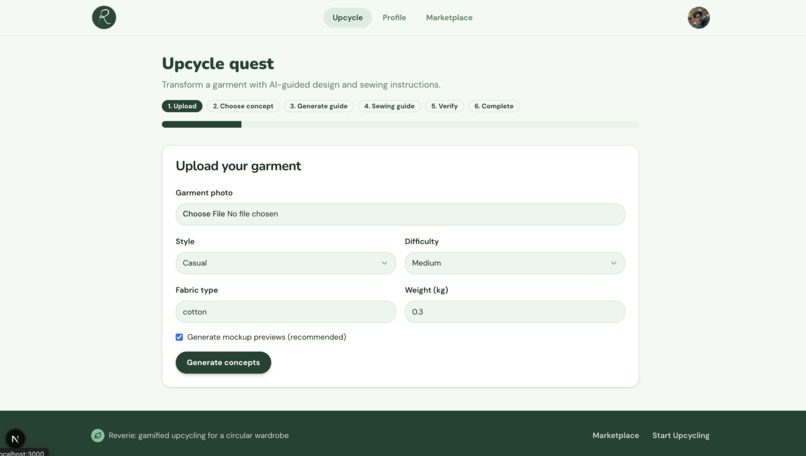
Task: Click the Transform a garment subtitle text
Action: click(x=301, y=84)
